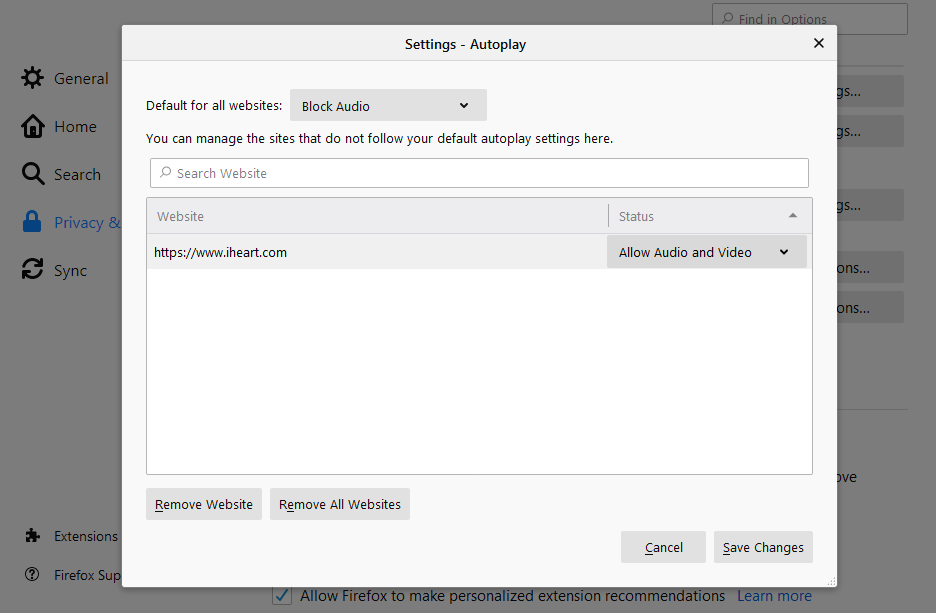Select the https://www.iheart.com row

click(479, 252)
